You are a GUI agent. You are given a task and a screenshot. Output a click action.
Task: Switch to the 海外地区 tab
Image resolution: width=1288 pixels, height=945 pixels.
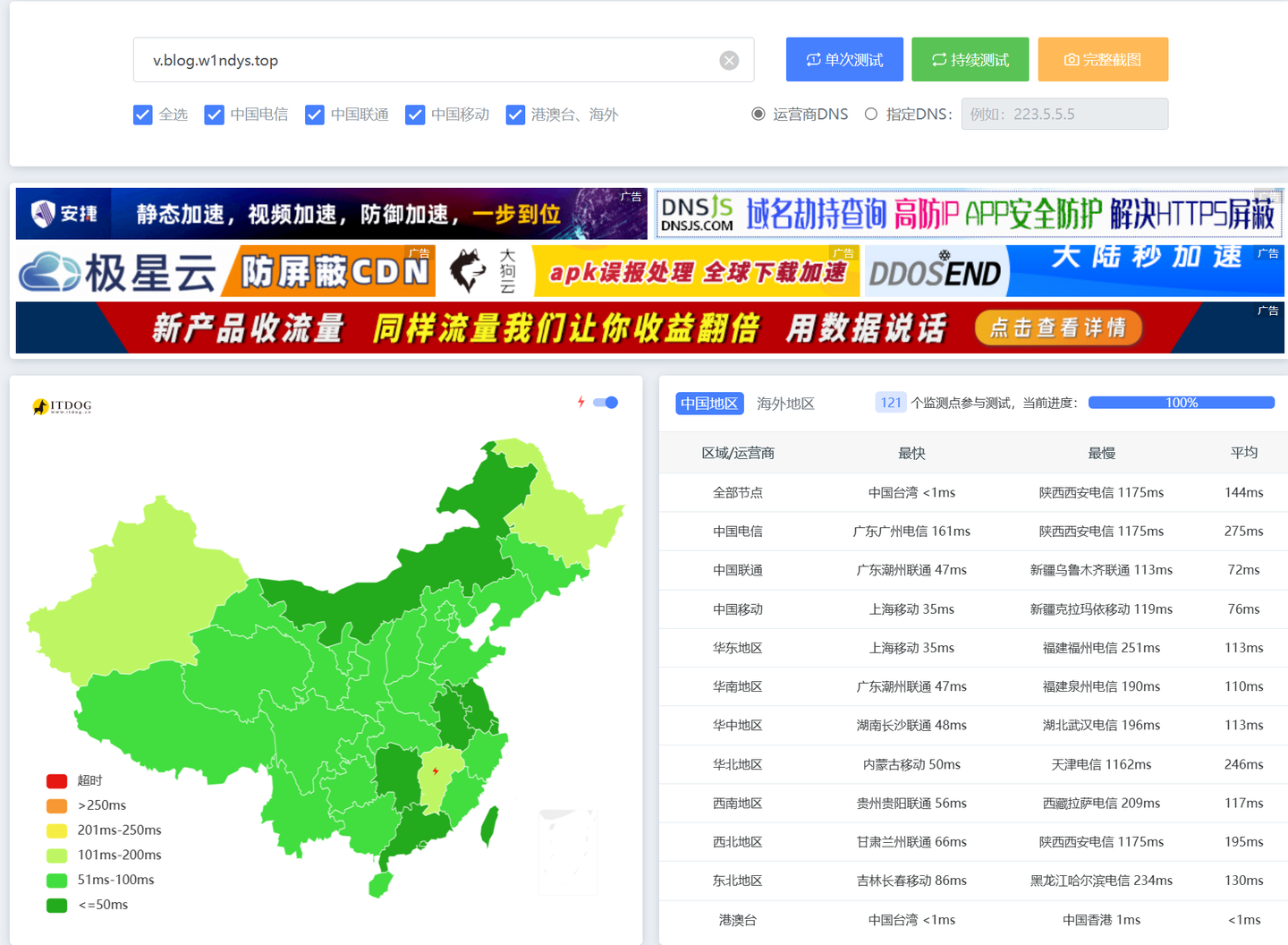click(785, 403)
